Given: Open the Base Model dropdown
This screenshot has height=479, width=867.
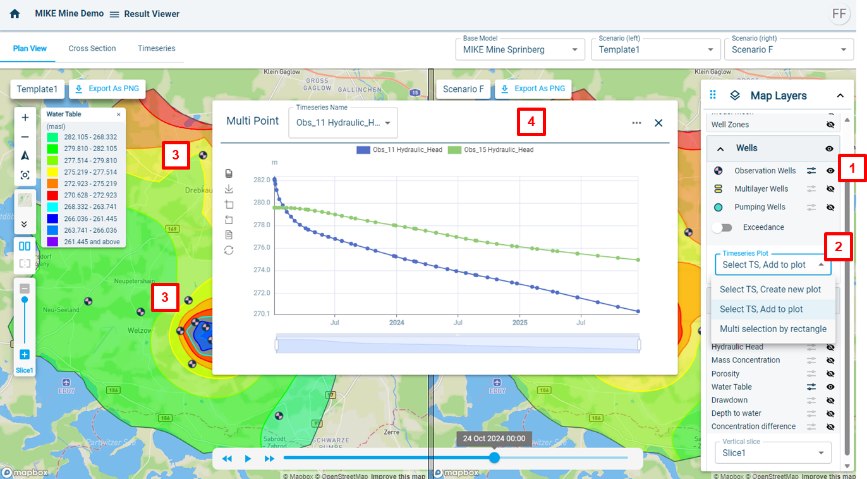Looking at the screenshot, I should (x=519, y=49).
